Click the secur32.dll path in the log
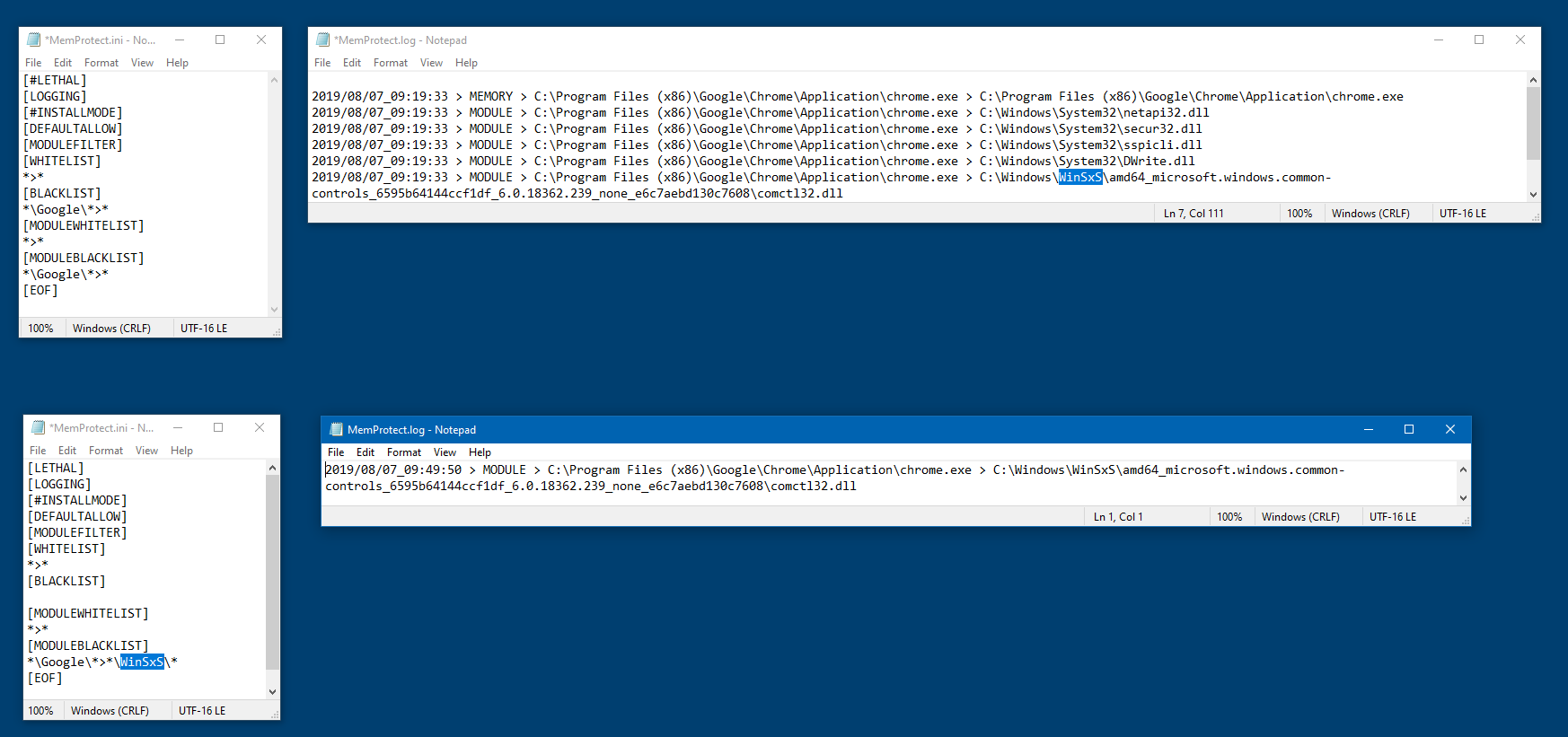The height and width of the screenshot is (737, 1568). [1090, 128]
